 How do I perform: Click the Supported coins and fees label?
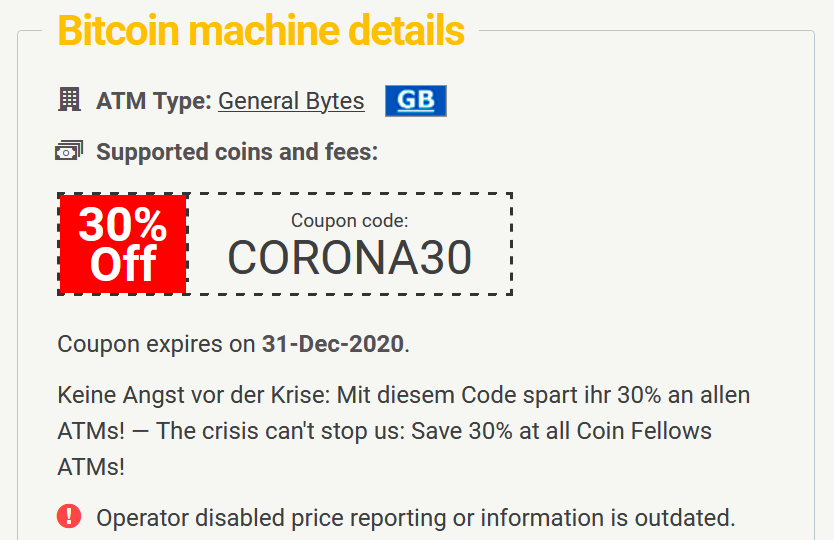coord(237,152)
